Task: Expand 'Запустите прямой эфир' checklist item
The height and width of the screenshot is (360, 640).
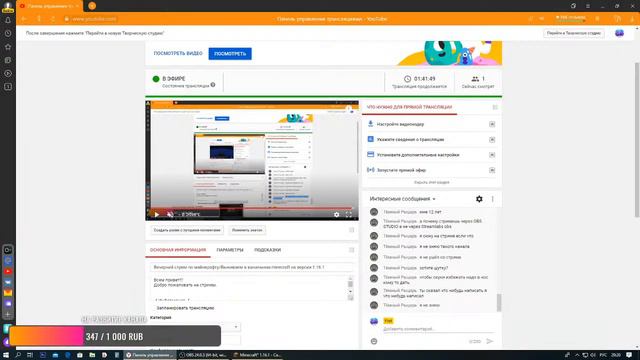Action: click(492, 170)
